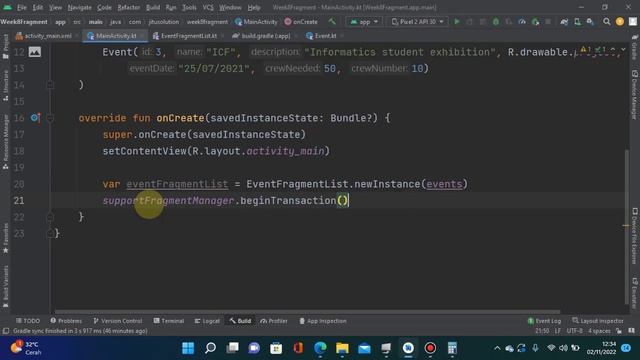
Task: Open the Build menu
Action: (x=153, y=7)
